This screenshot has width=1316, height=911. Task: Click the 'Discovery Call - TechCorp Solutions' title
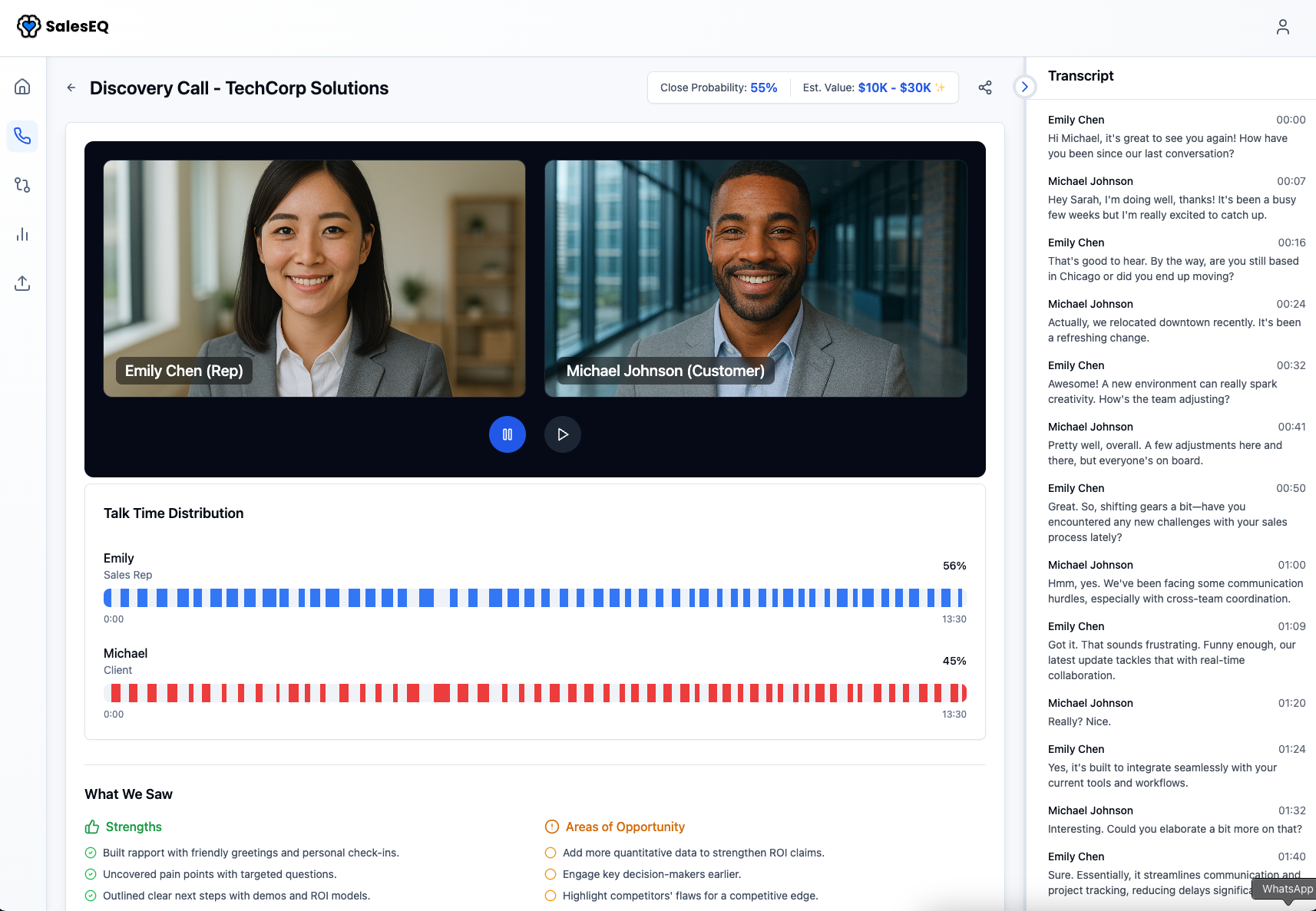tap(240, 88)
